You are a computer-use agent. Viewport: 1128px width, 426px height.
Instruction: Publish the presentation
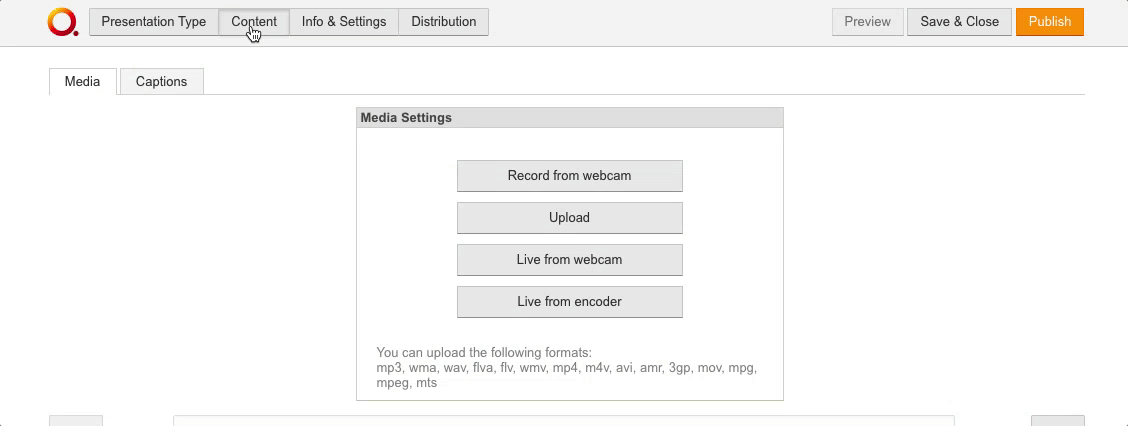[1049, 22]
